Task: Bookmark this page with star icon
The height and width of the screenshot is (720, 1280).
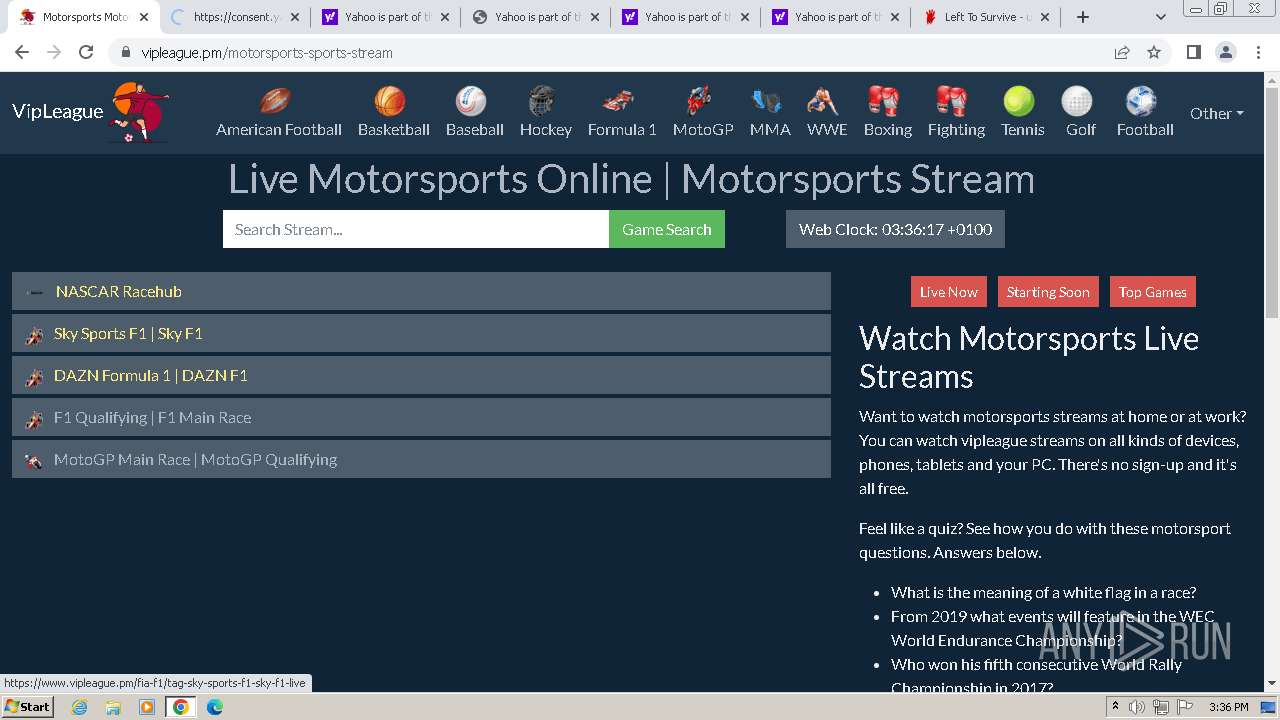Action: tap(1154, 52)
